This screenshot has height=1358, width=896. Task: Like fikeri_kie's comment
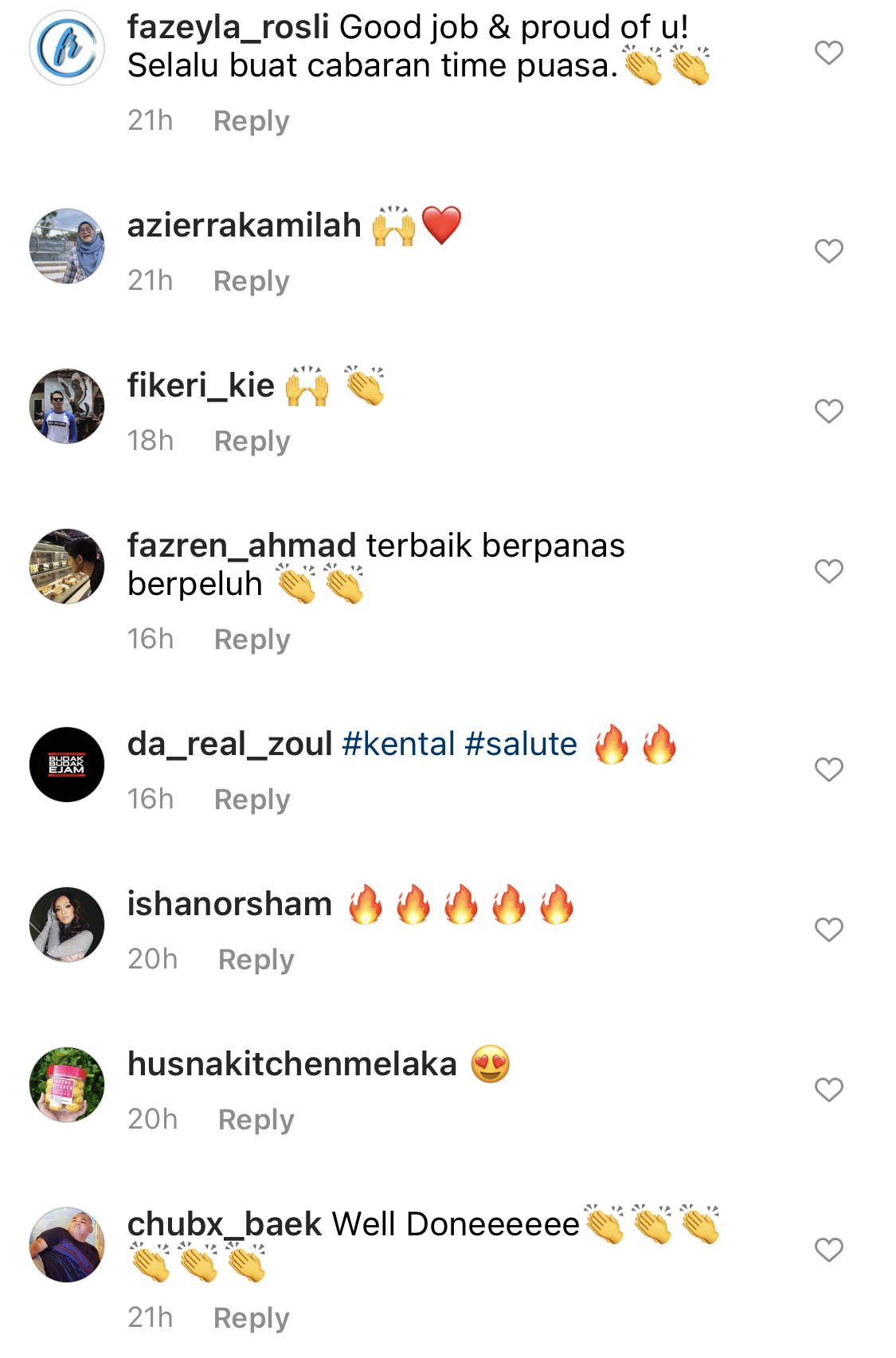pyautogui.click(x=828, y=411)
